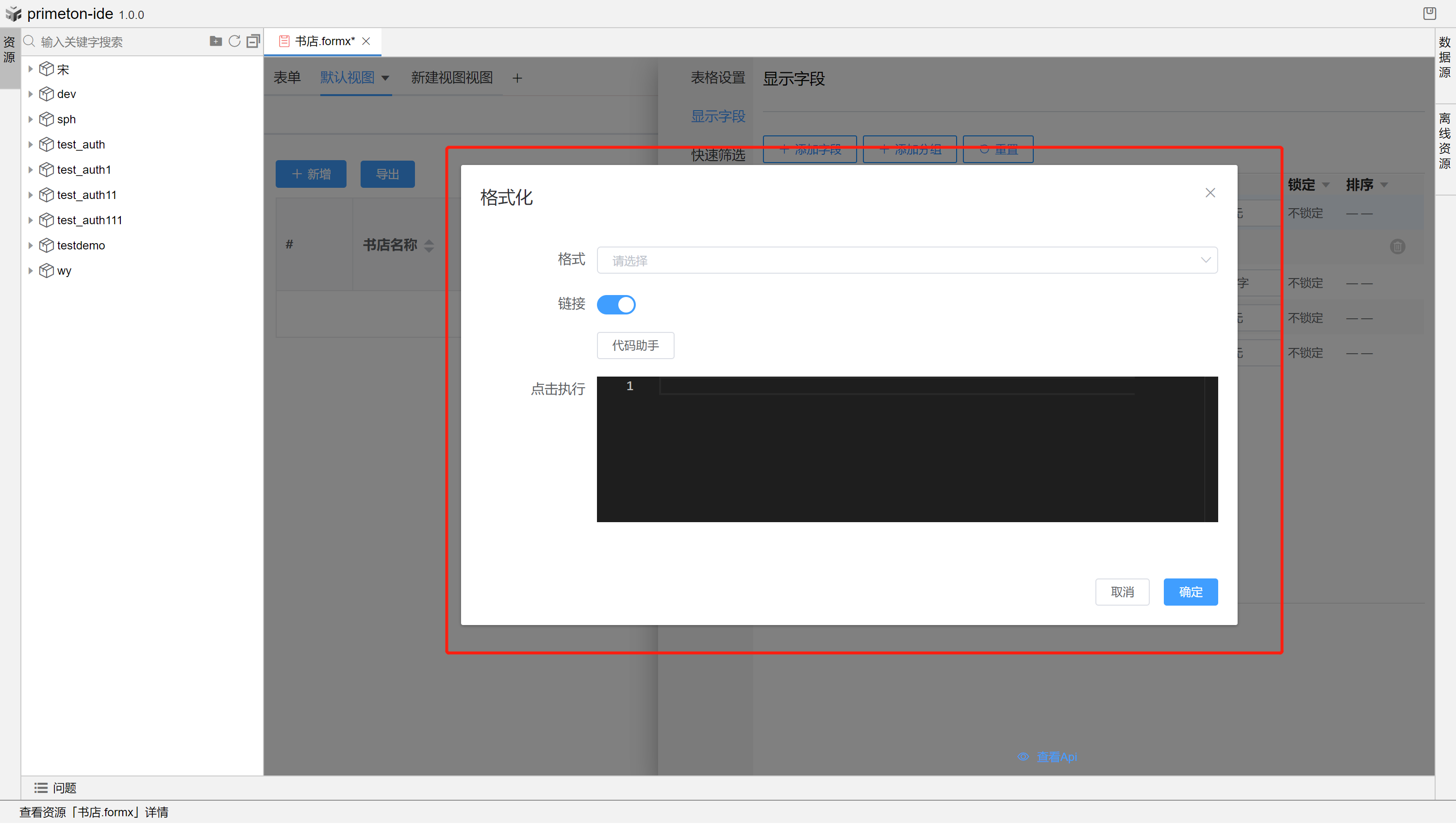
Task: Click the 查看Api link
Action: pyautogui.click(x=1057, y=757)
